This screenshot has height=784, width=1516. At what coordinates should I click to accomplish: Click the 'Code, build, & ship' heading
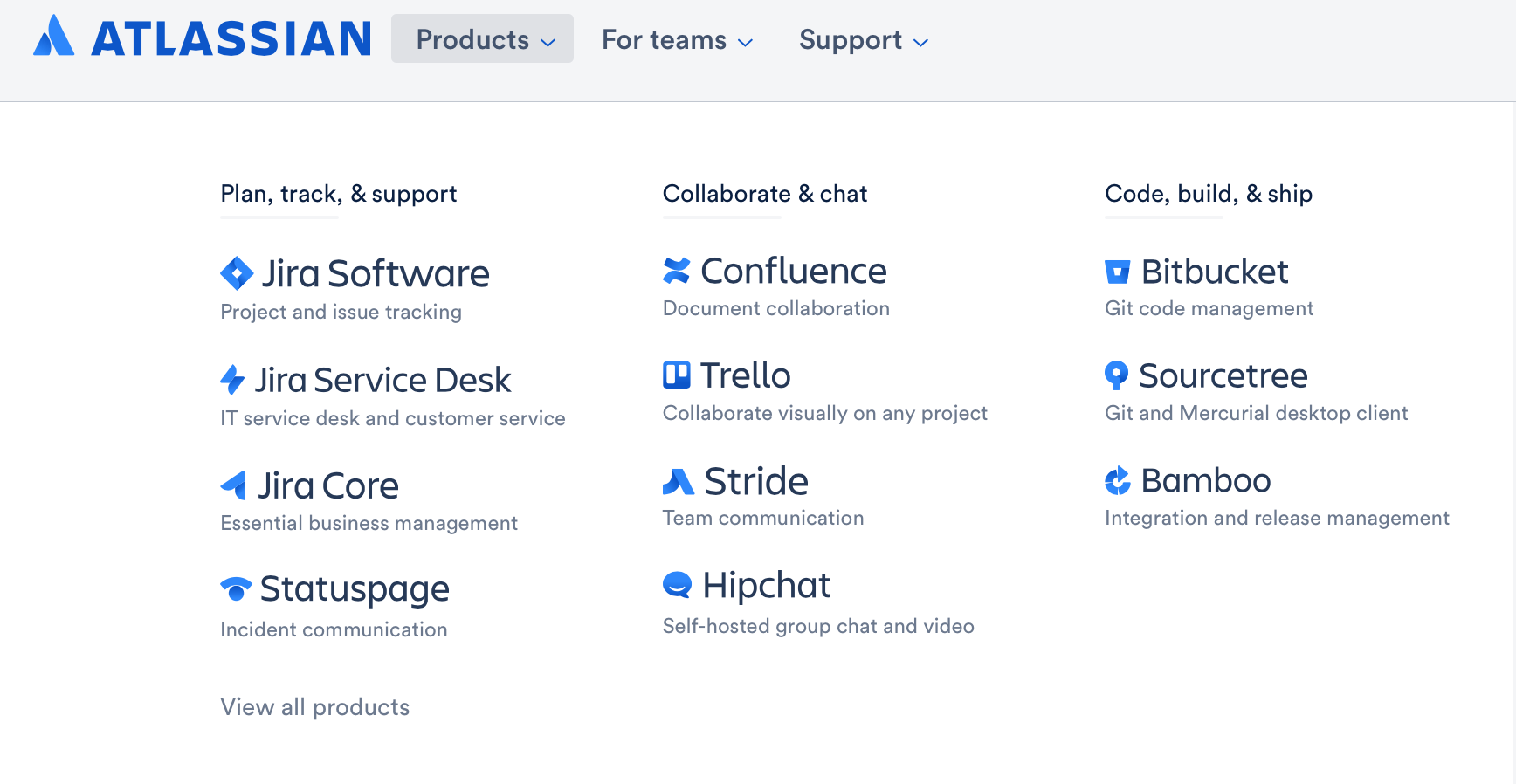click(1209, 194)
